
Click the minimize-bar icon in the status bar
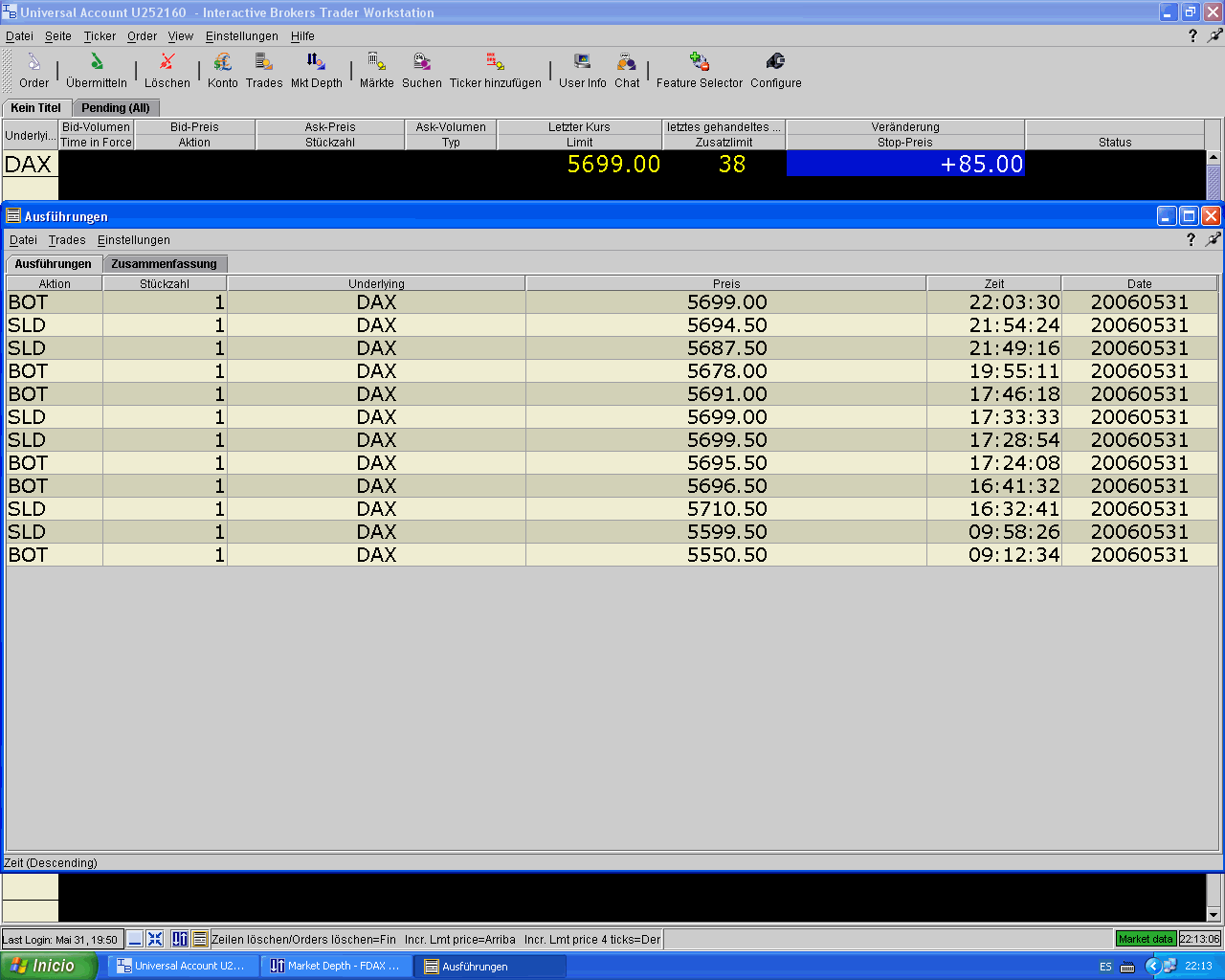click(x=135, y=939)
